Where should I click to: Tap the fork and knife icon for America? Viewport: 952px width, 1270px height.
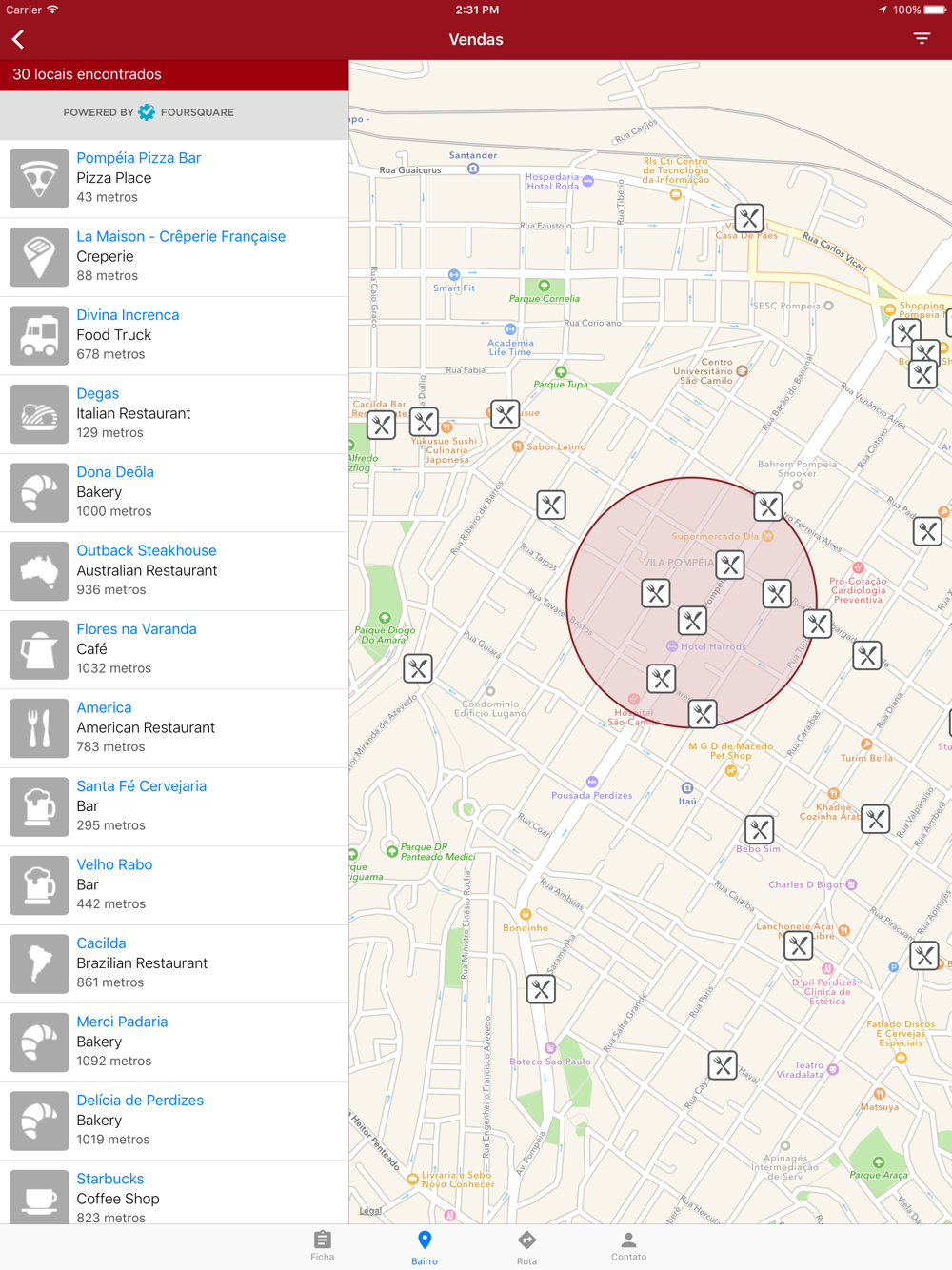click(x=39, y=728)
